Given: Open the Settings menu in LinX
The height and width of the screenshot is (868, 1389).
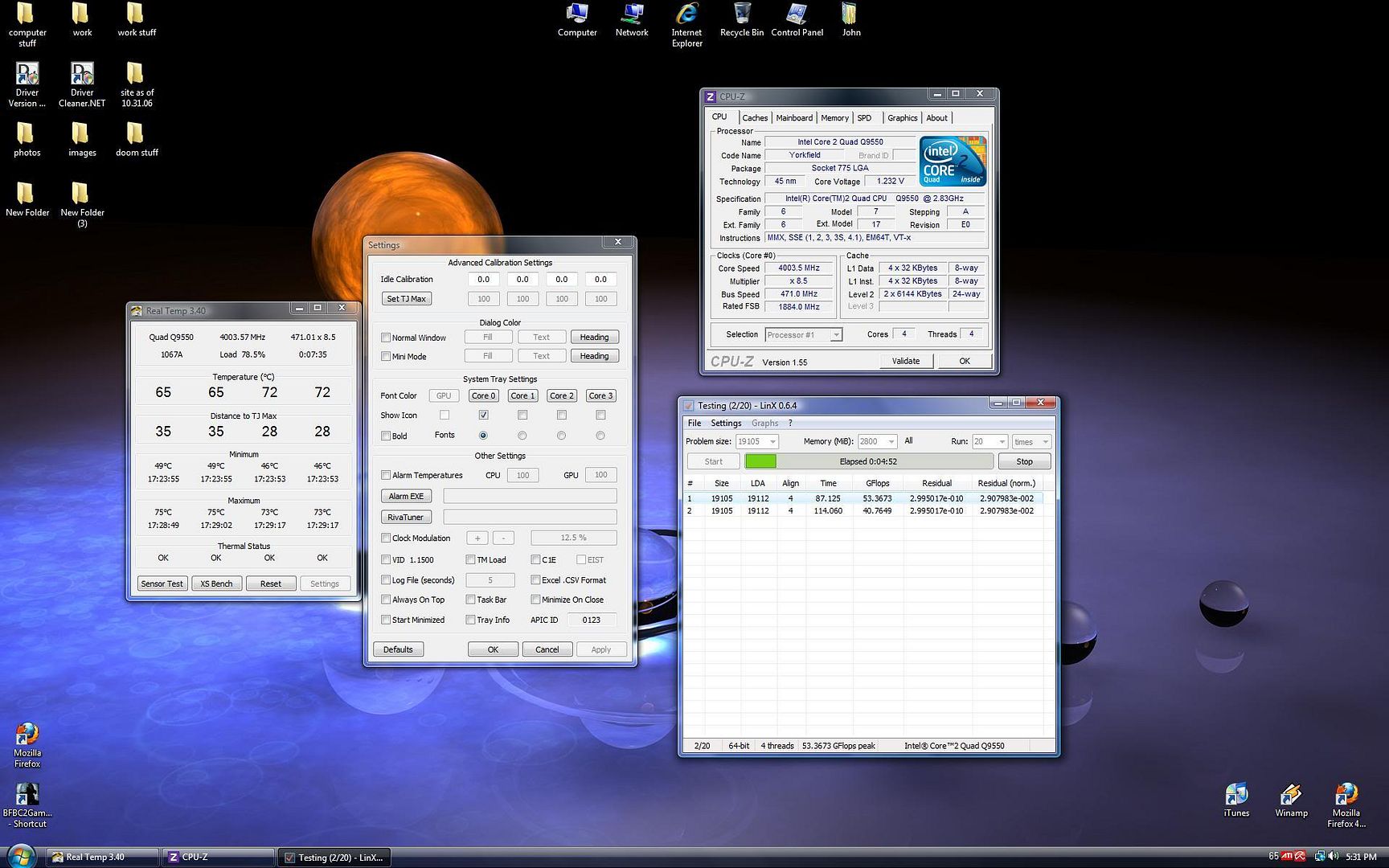Looking at the screenshot, I should (x=726, y=423).
